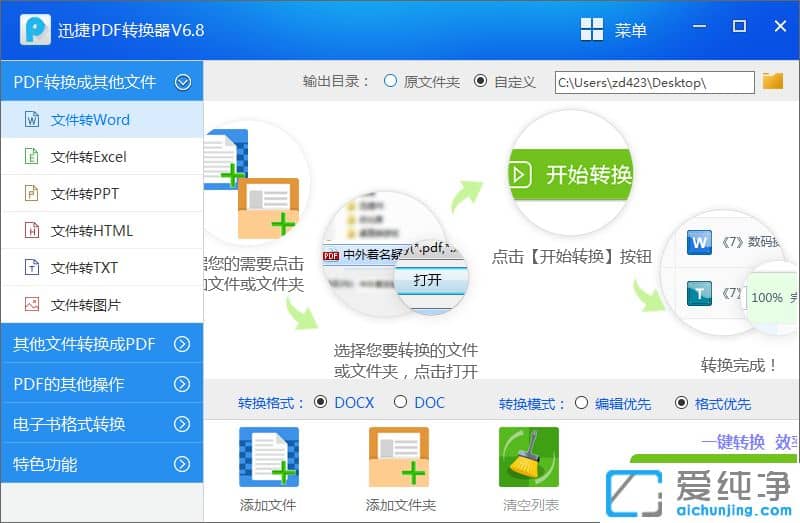Select 文件转TXT in the sidebar
800x523 pixels.
point(102,267)
